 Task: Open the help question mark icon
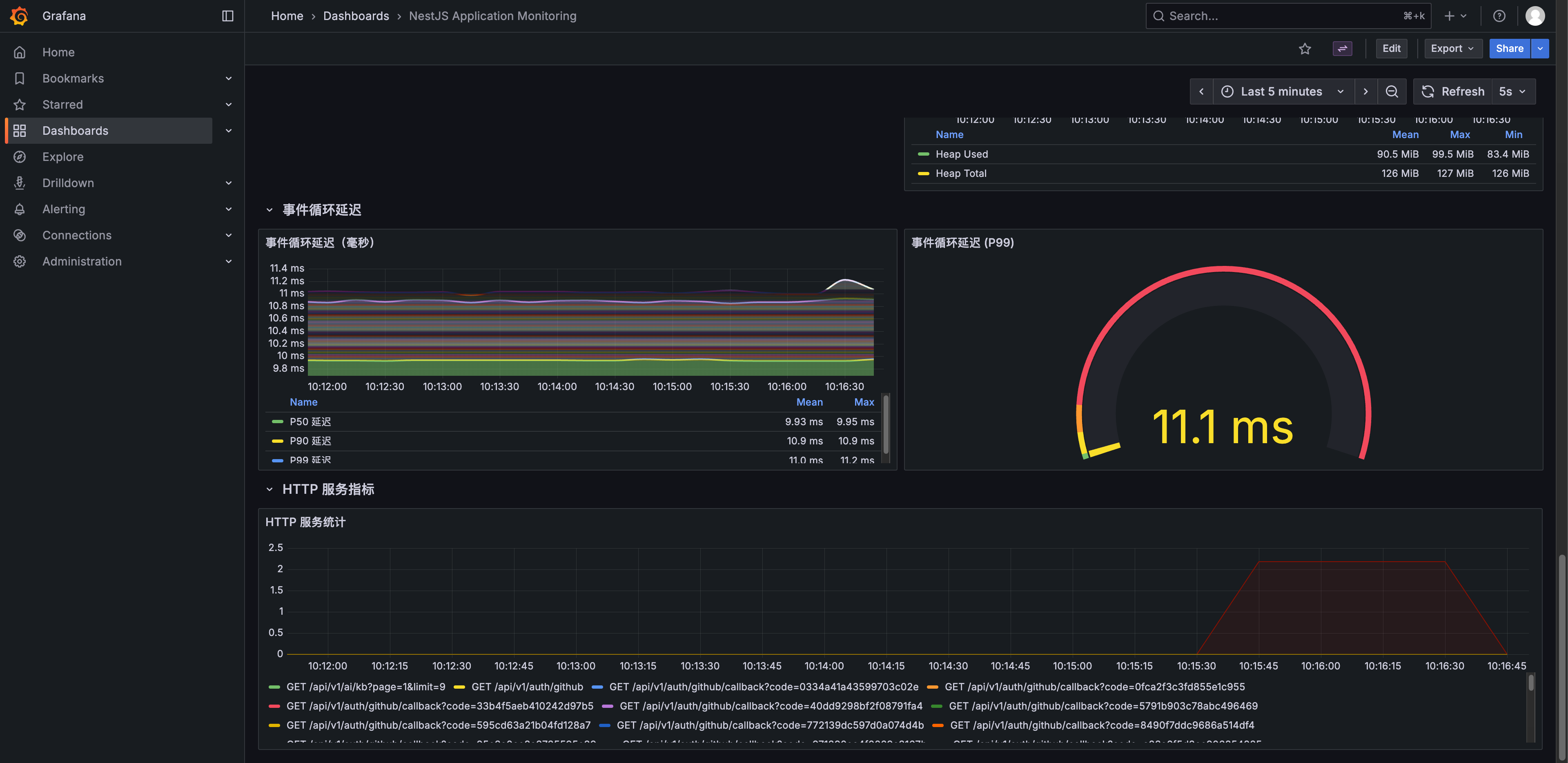[1499, 16]
